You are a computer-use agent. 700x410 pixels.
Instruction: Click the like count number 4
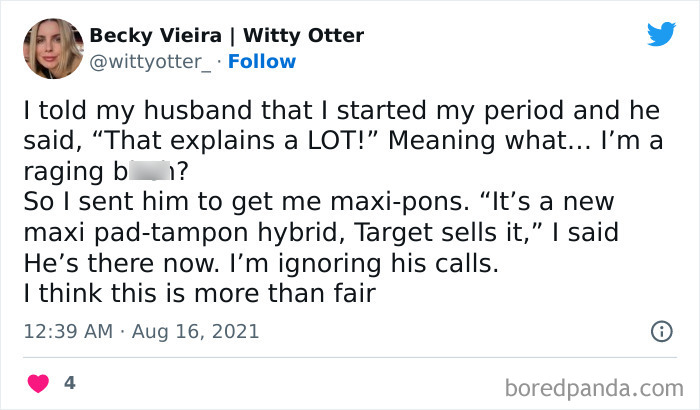point(71,383)
